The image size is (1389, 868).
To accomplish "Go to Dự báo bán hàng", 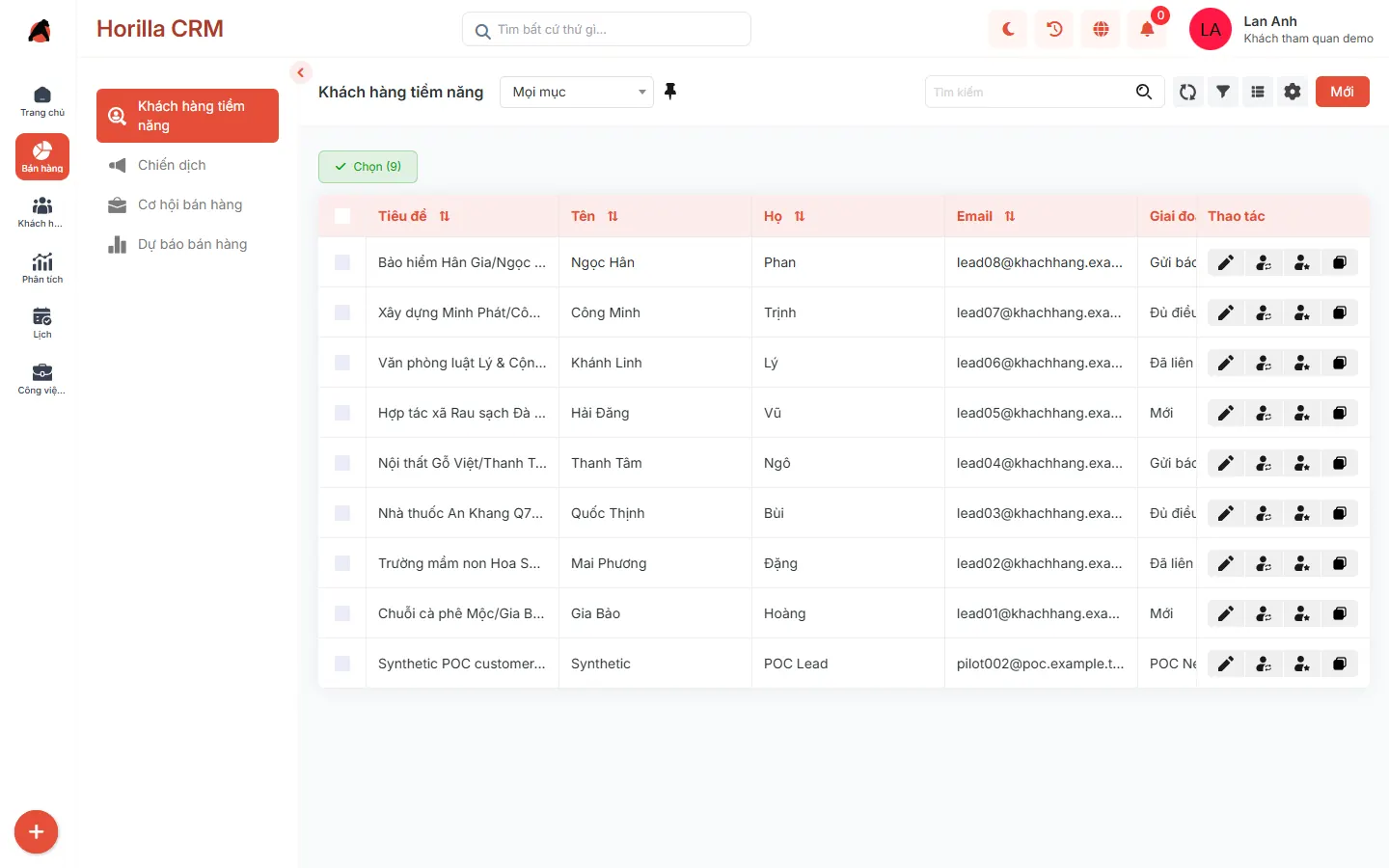I will [x=187, y=244].
